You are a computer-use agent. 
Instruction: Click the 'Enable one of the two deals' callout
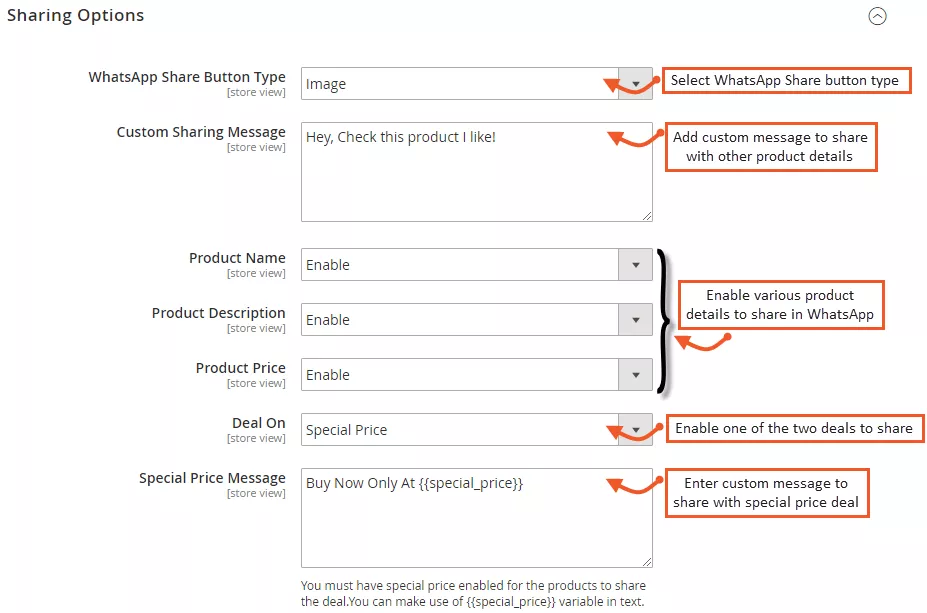coord(794,428)
